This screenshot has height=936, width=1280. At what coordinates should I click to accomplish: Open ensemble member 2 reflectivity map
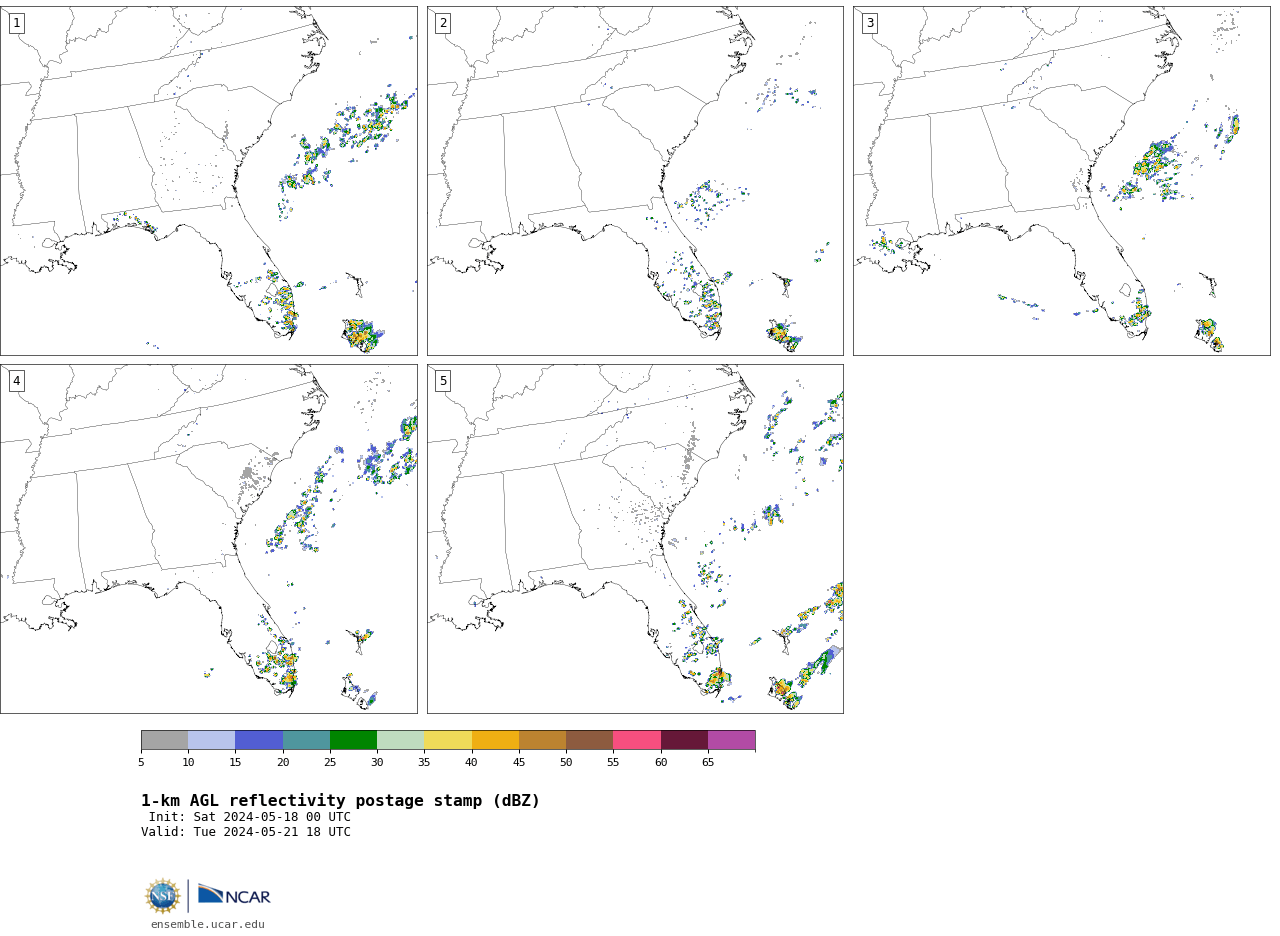635,181
